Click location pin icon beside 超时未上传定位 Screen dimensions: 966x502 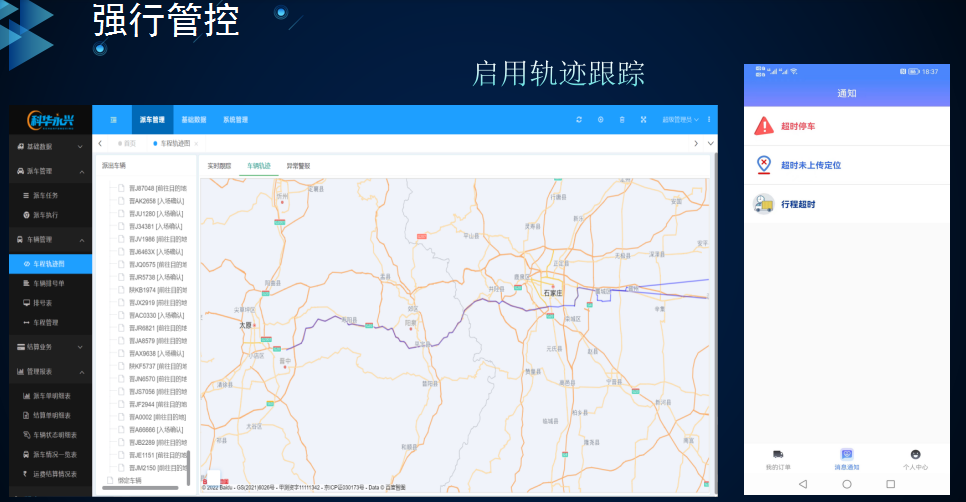coord(764,164)
